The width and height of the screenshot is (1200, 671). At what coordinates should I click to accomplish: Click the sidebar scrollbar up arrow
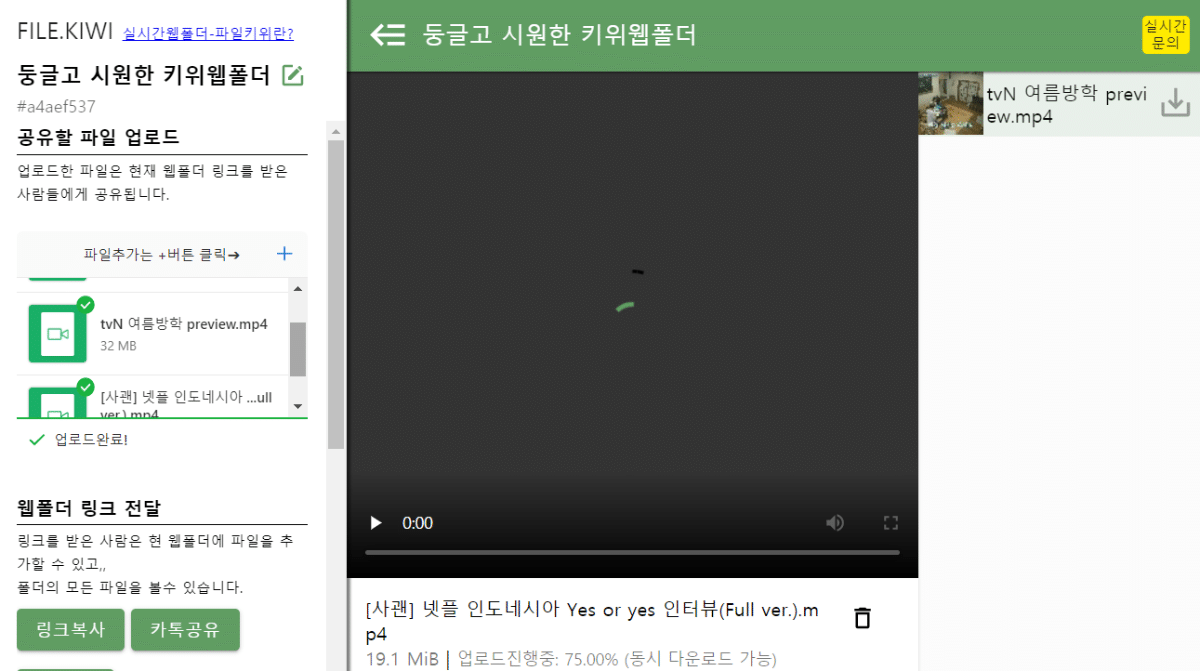(336, 130)
